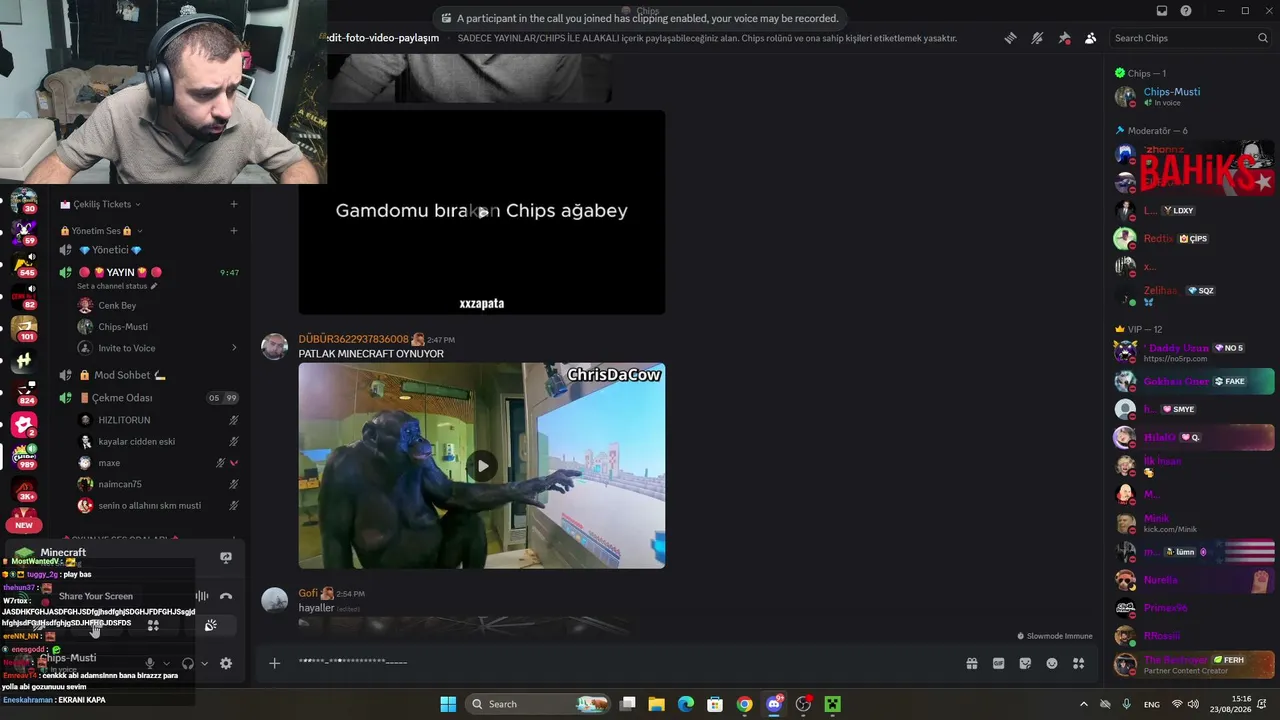Image resolution: width=1280 pixels, height=720 pixels.
Task: Open Windows Start menu
Action: pyautogui.click(x=448, y=704)
